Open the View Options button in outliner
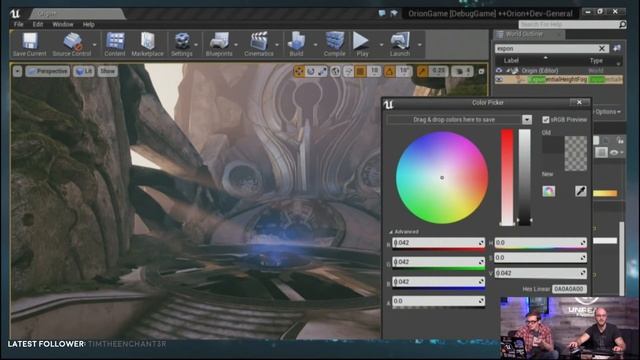Image resolution: width=640 pixels, height=360 pixels. coord(607,112)
